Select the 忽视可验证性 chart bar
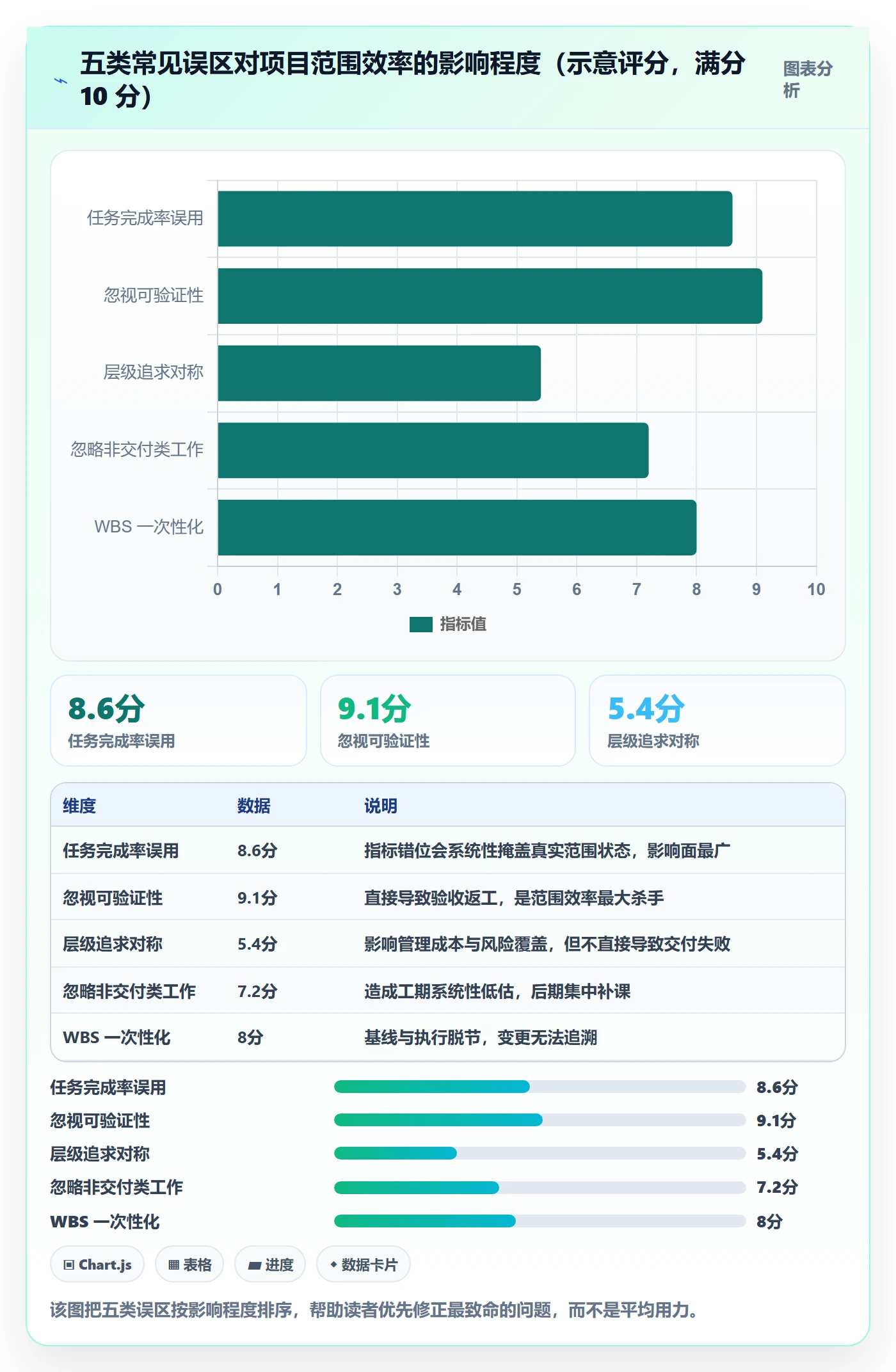 tap(490, 296)
